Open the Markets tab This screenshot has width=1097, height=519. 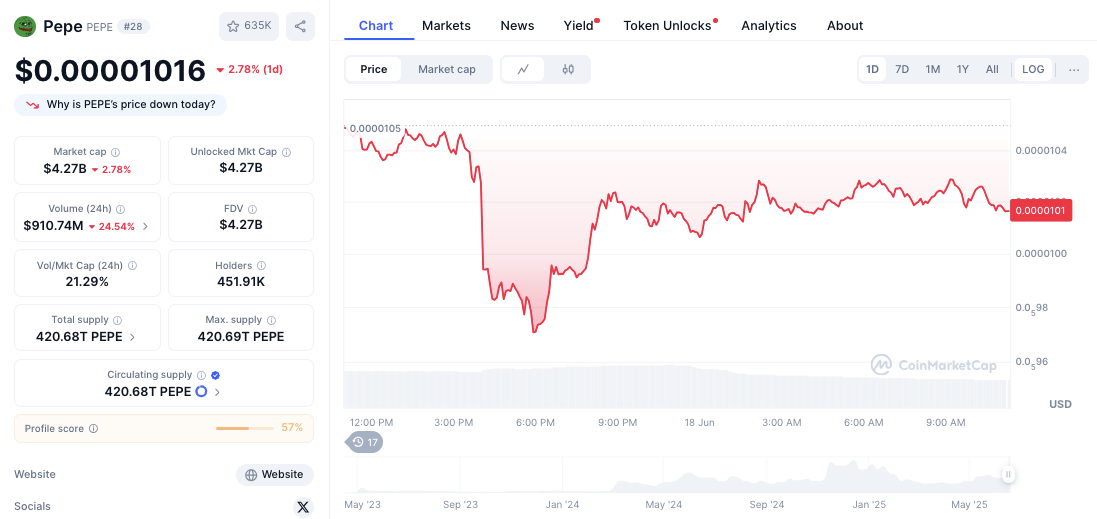coord(446,26)
